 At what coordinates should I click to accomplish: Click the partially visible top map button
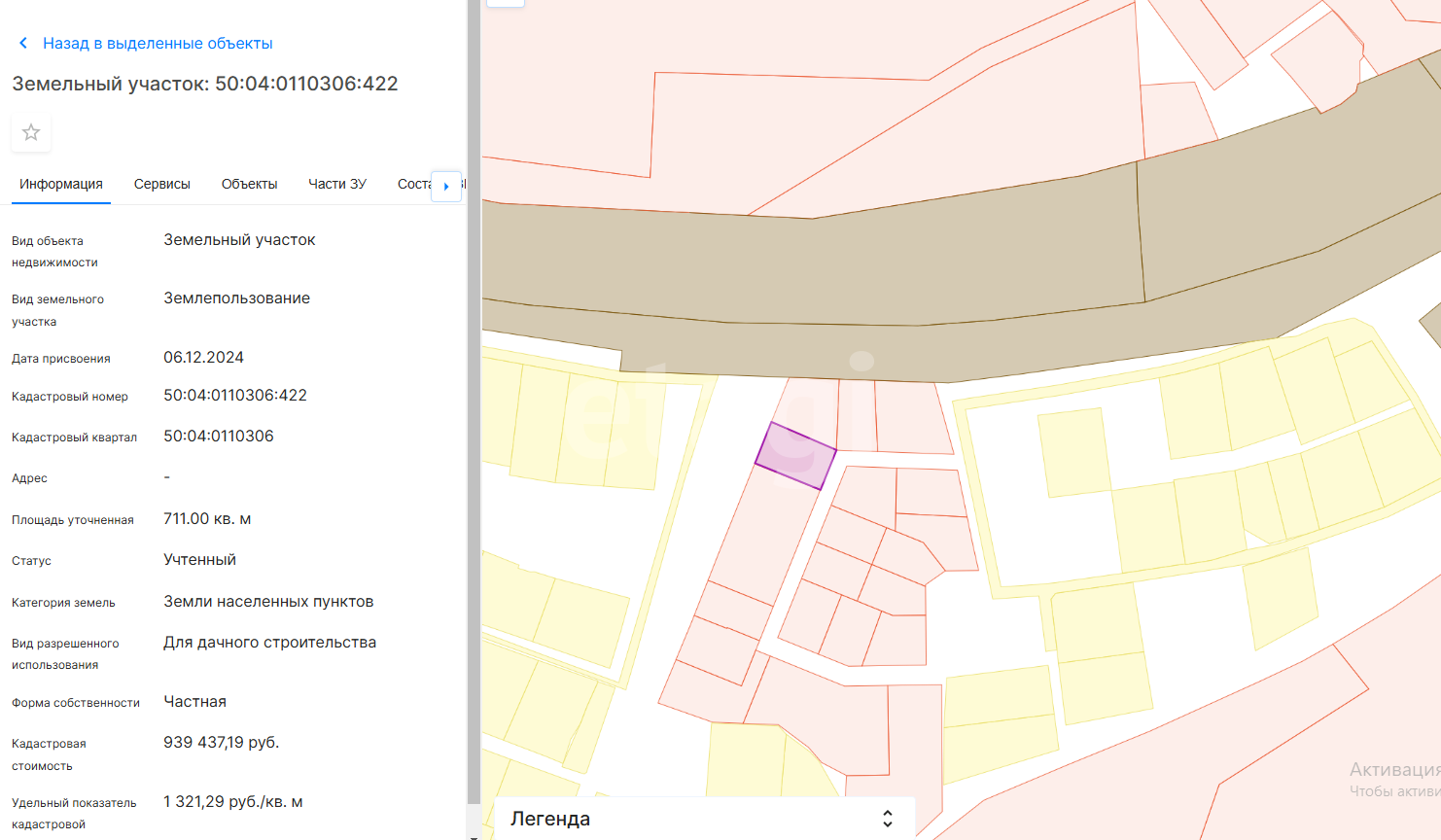pyautogui.click(x=506, y=3)
